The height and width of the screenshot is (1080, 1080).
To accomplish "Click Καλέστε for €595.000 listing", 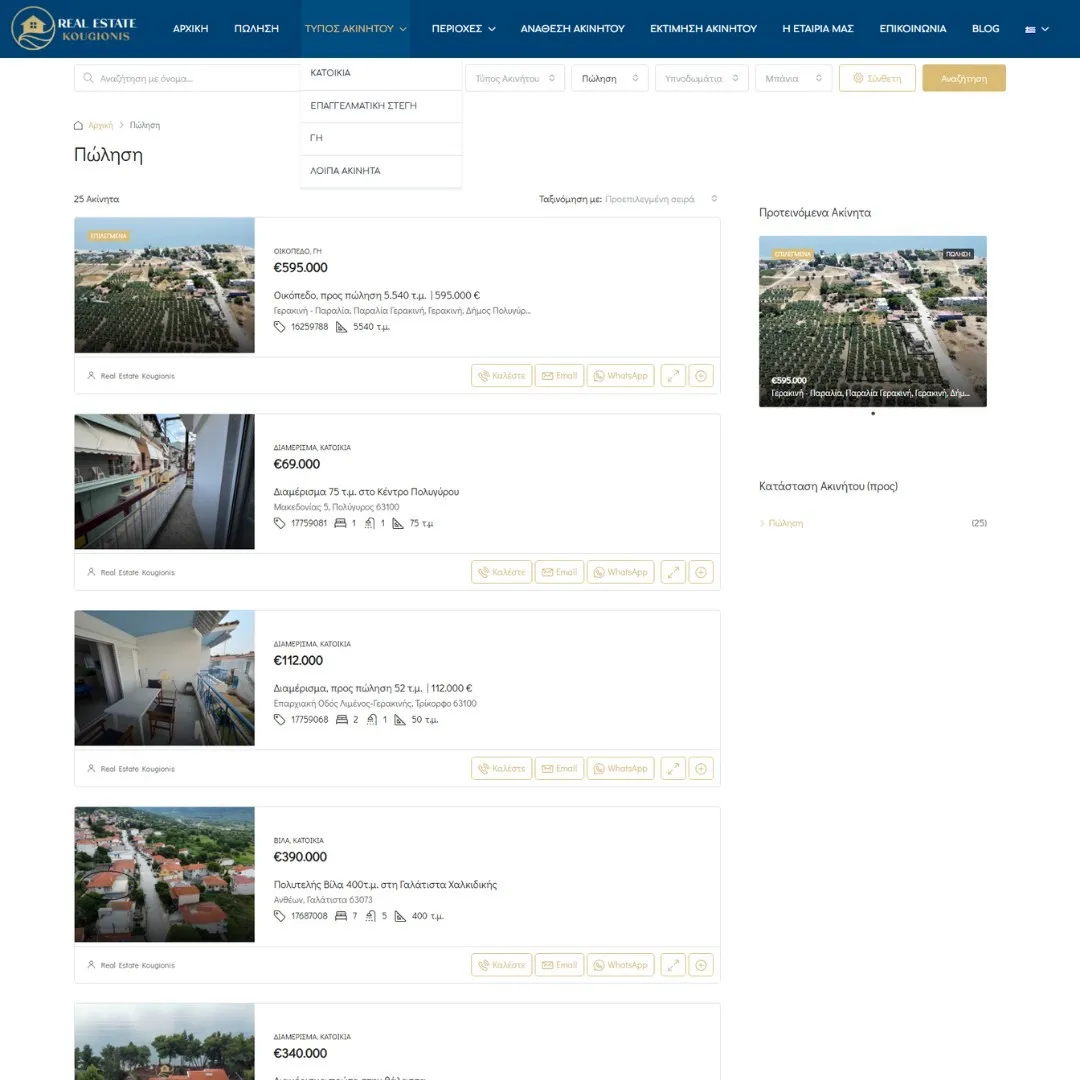I will point(501,376).
